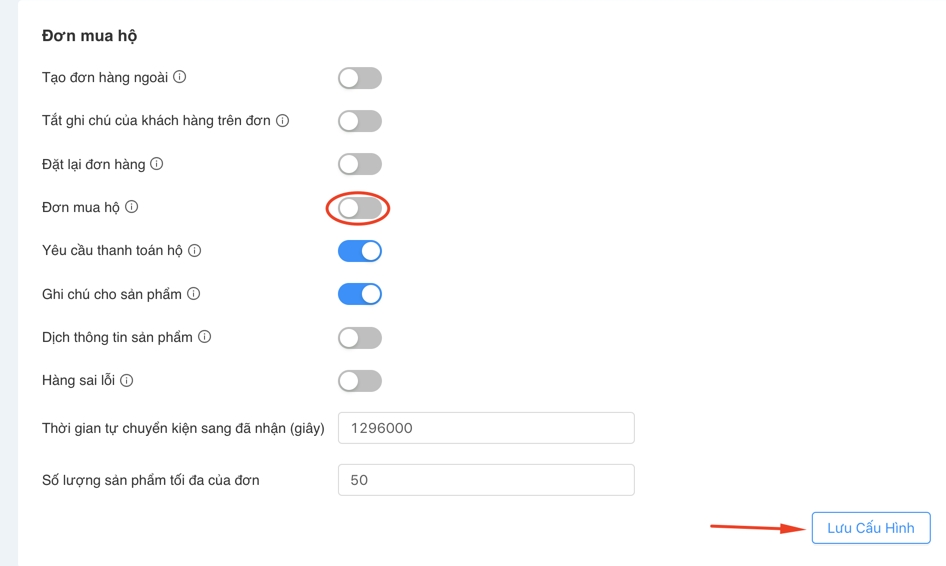Click info icon beside Ghi chú cho sản phẩm
Image resolution: width=946 pixels, height=566 pixels.
point(194,294)
